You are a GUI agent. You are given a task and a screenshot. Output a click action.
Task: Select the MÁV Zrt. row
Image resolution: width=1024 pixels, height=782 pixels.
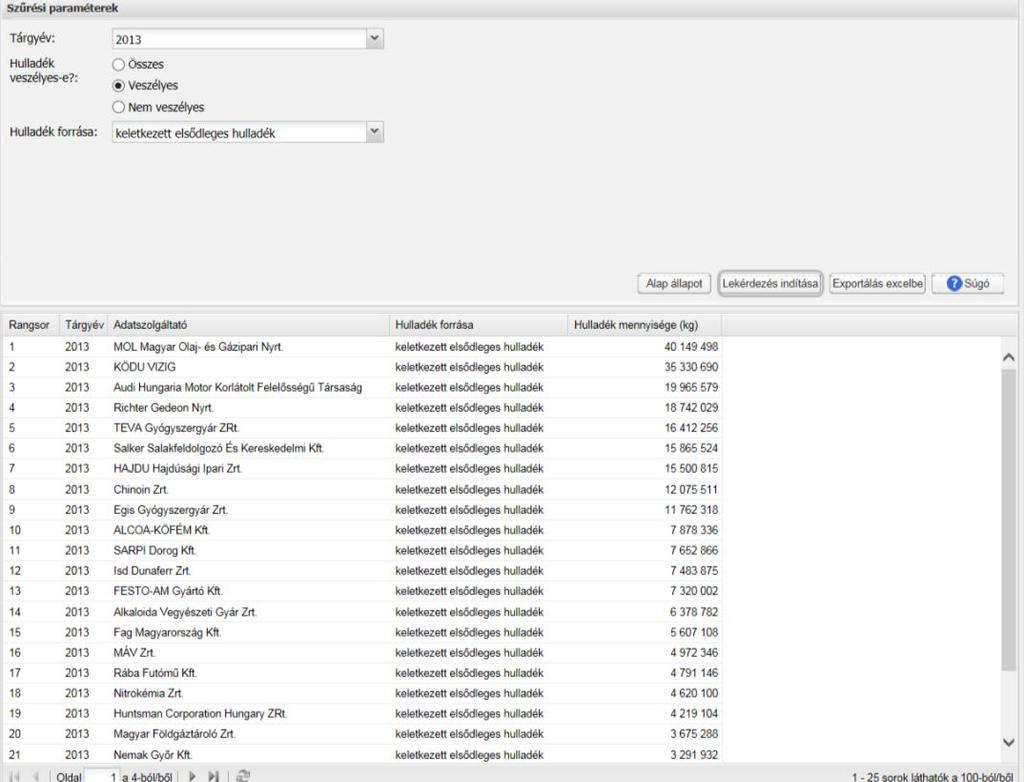click(x=362, y=652)
